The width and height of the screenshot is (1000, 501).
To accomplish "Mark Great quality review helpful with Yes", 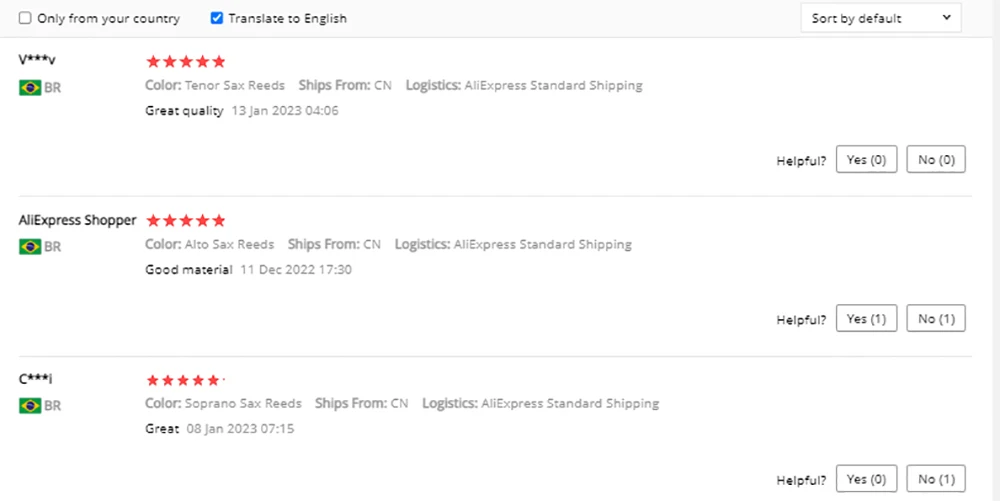I will click(x=866, y=160).
